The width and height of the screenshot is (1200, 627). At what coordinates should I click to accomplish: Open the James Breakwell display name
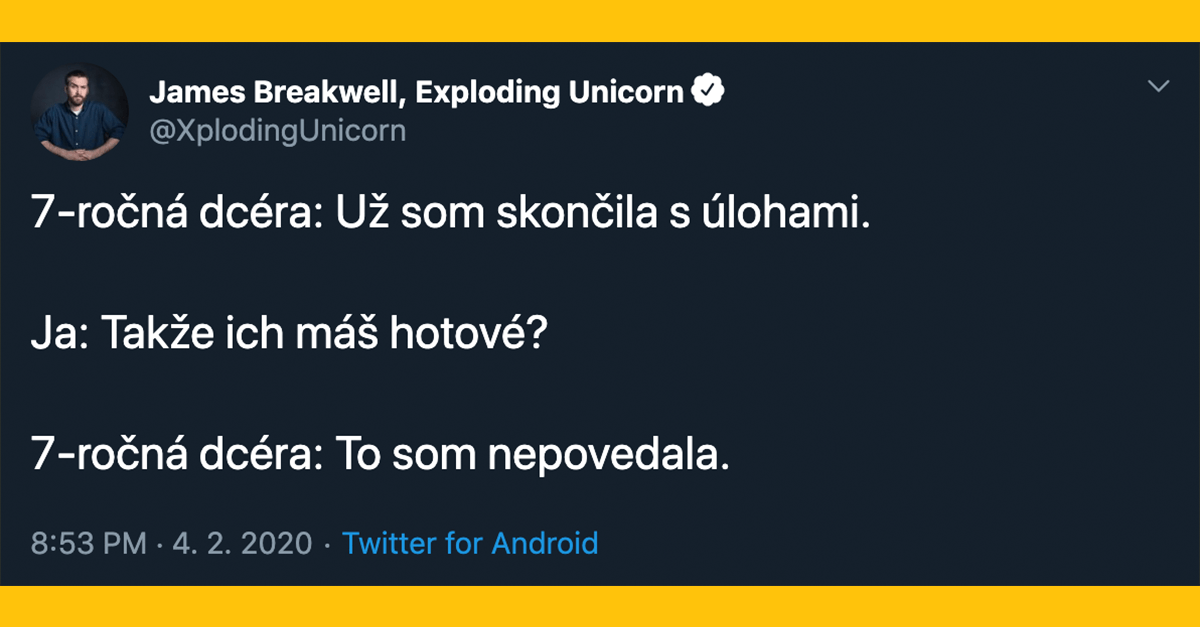coord(276,93)
